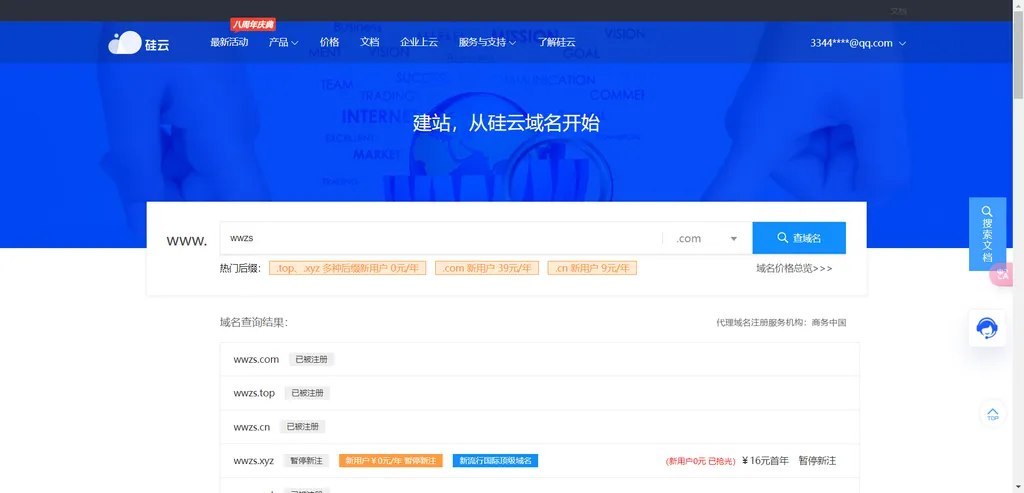The width and height of the screenshot is (1024, 493).
Task: Open the 搜索文档 side panel button
Action: pyautogui.click(x=987, y=234)
